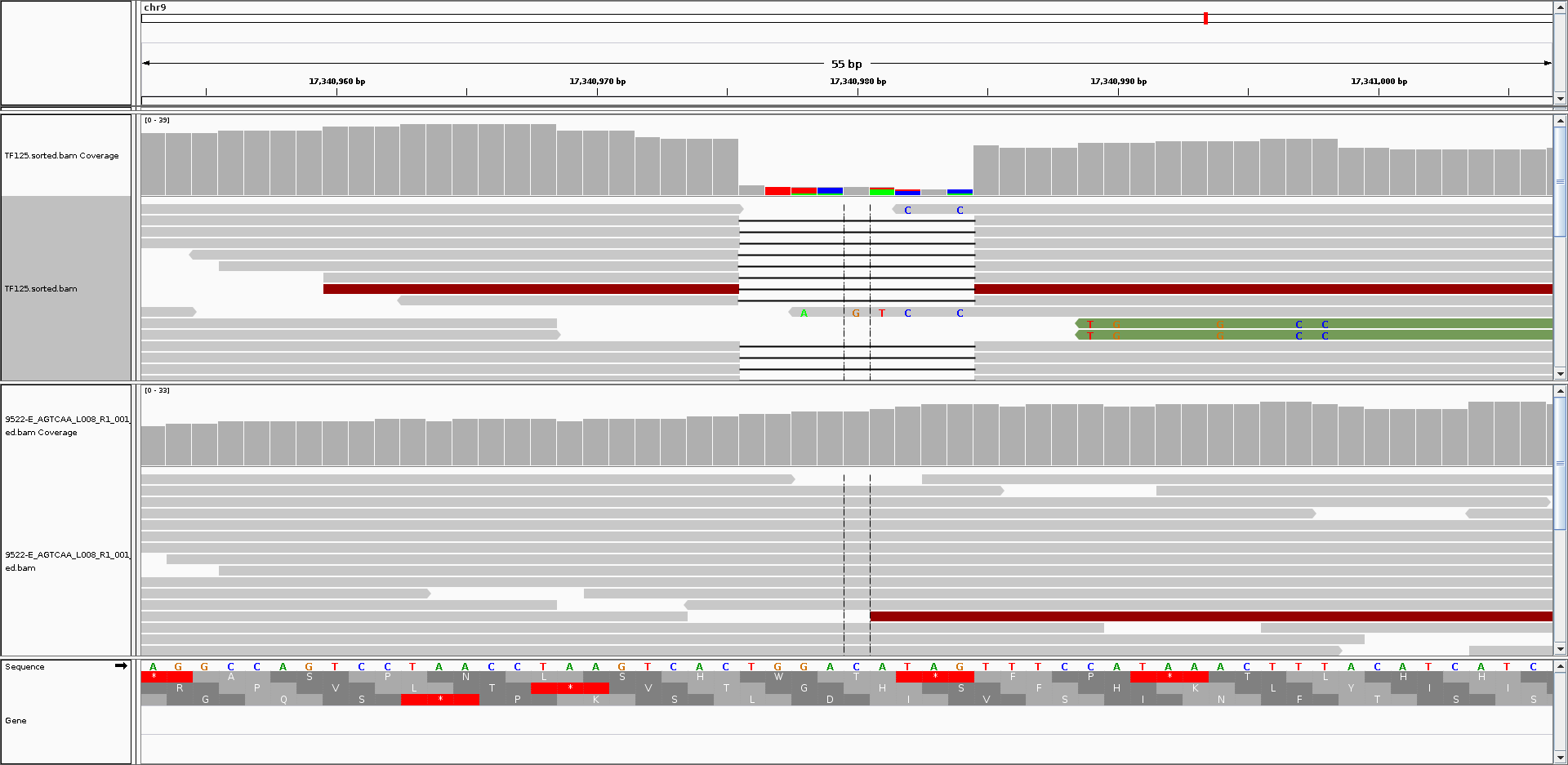The height and width of the screenshot is (765, 1568).
Task: Click the red mismatch bar in TF125 coverage
Action: (x=777, y=191)
